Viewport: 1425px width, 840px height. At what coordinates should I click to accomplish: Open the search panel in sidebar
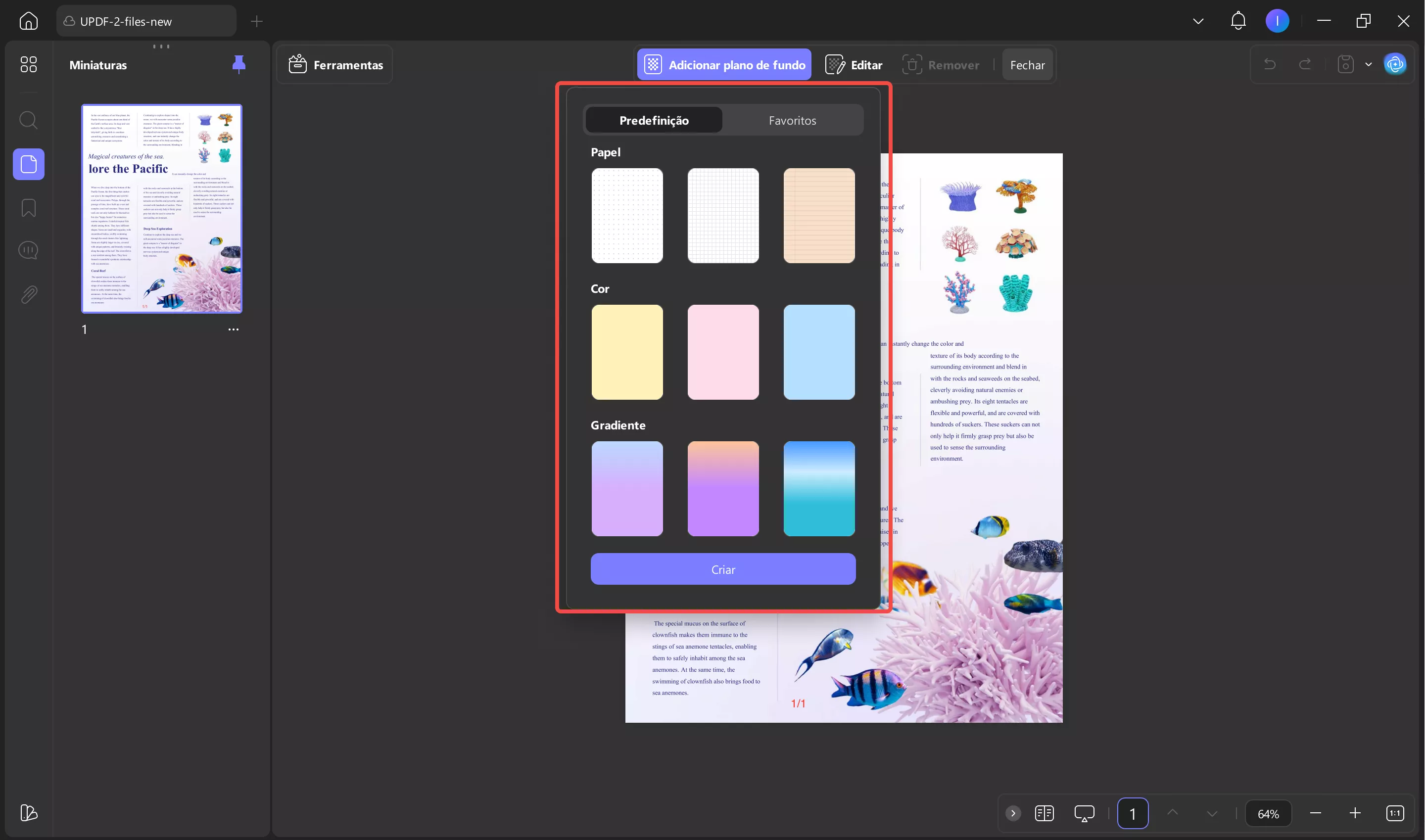28,120
